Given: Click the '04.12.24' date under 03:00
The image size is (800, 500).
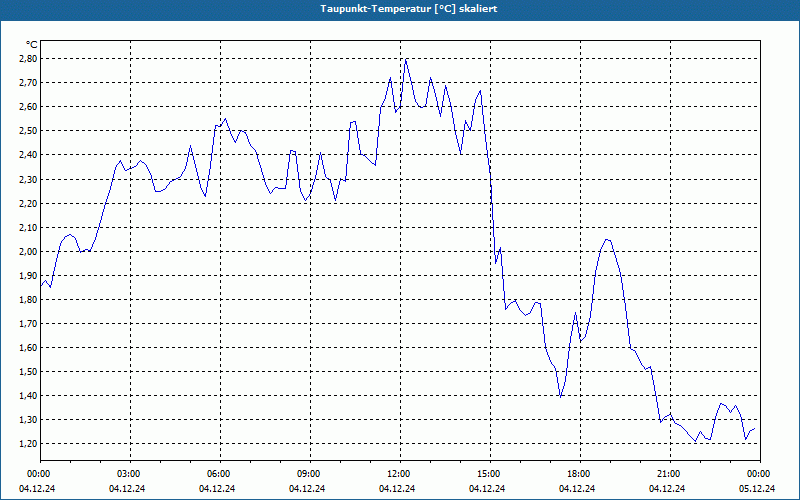Looking at the screenshot, I should click(127, 488).
